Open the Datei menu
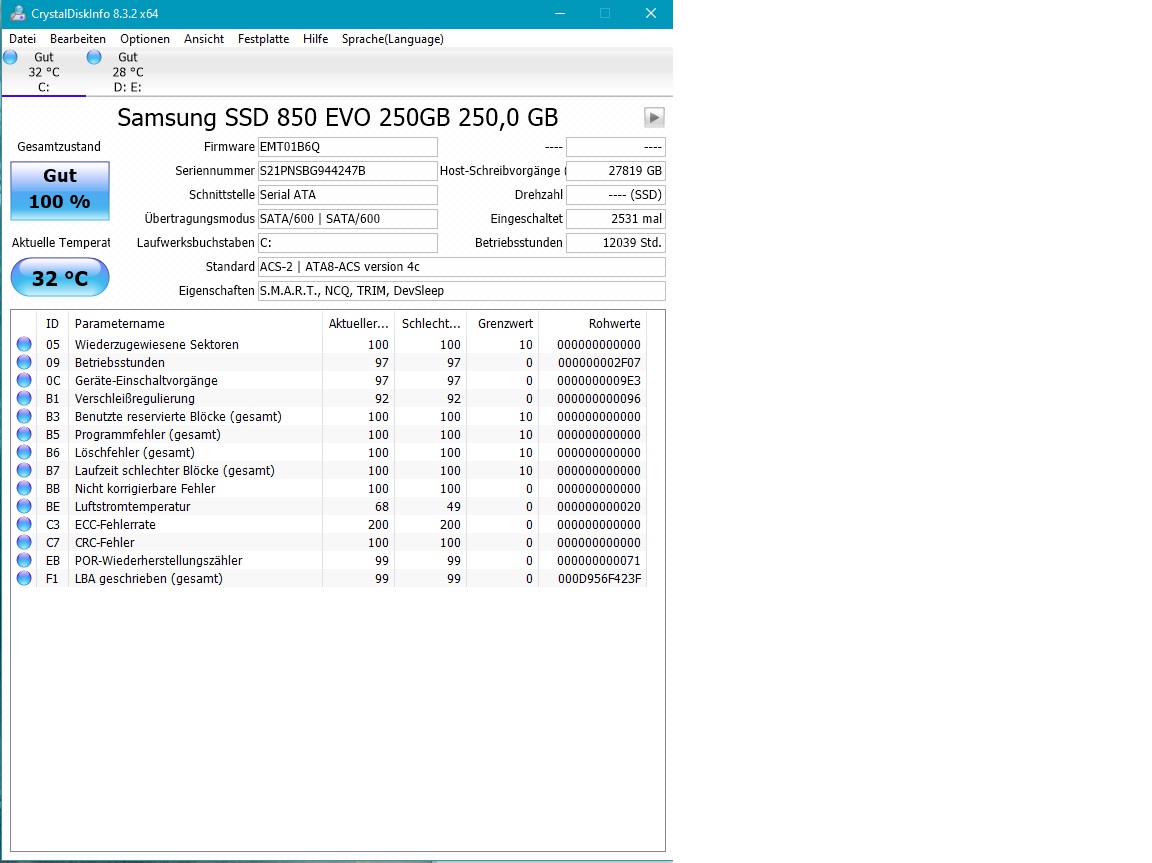 (x=22, y=39)
